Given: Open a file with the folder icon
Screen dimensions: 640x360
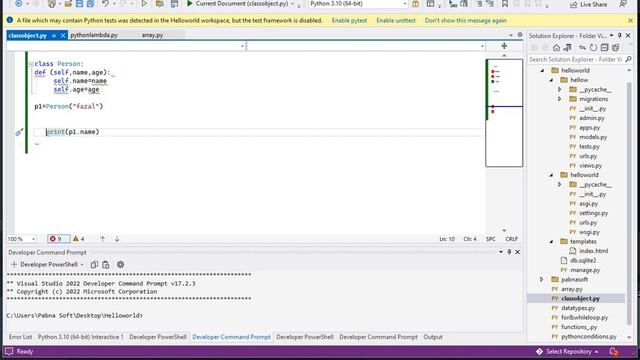Looking at the screenshot, I should 68,4.
